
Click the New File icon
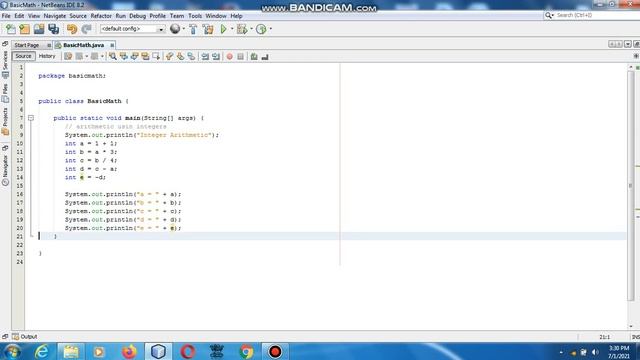click(x=11, y=29)
